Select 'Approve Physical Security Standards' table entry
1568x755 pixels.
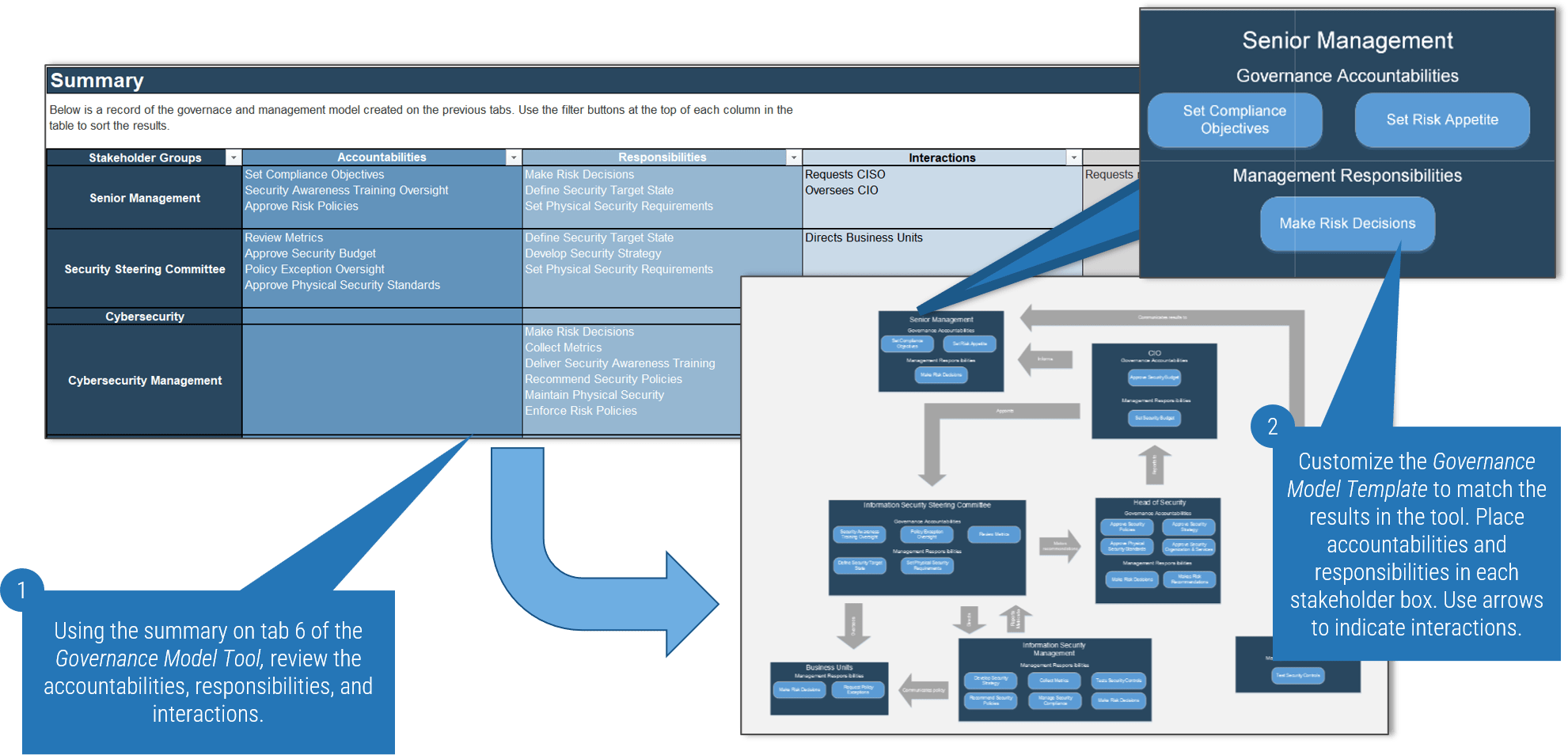(x=342, y=285)
